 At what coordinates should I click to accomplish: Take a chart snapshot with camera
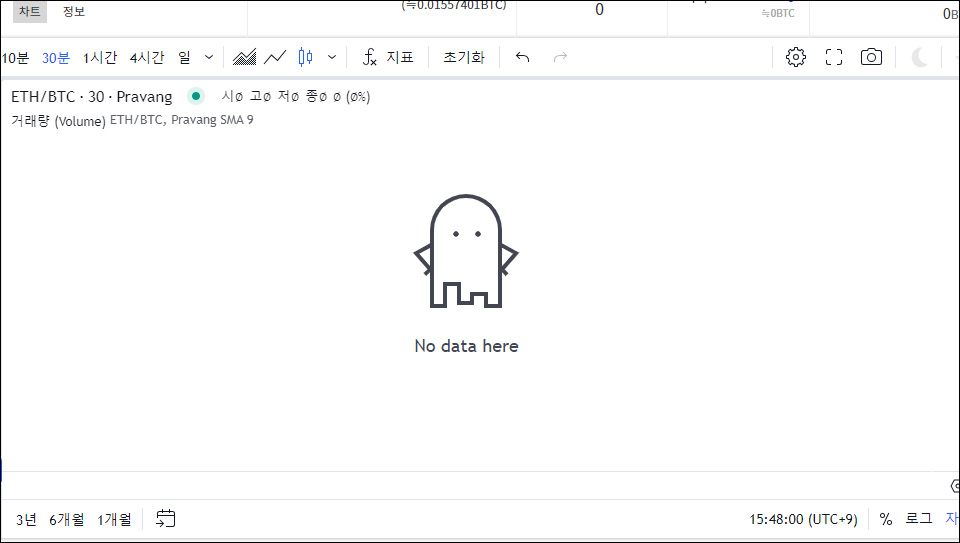pyautogui.click(x=872, y=57)
